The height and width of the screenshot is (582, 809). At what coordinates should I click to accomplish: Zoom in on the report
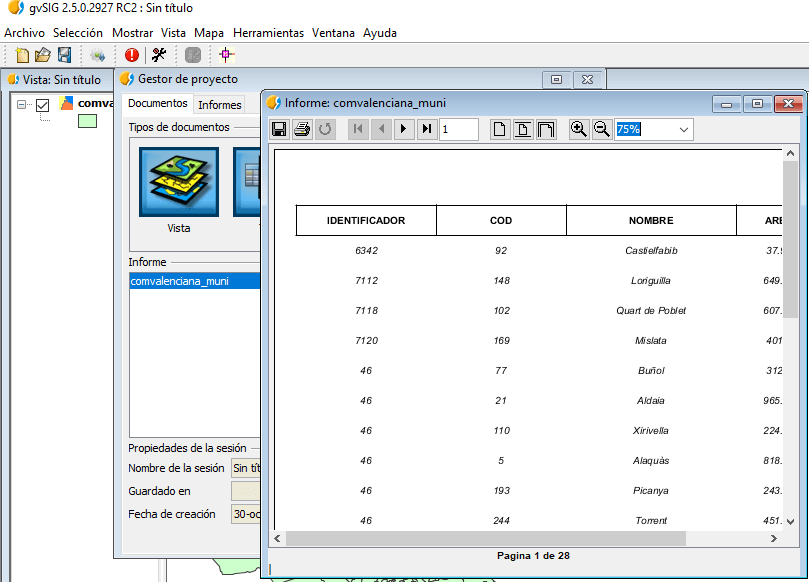pos(578,129)
